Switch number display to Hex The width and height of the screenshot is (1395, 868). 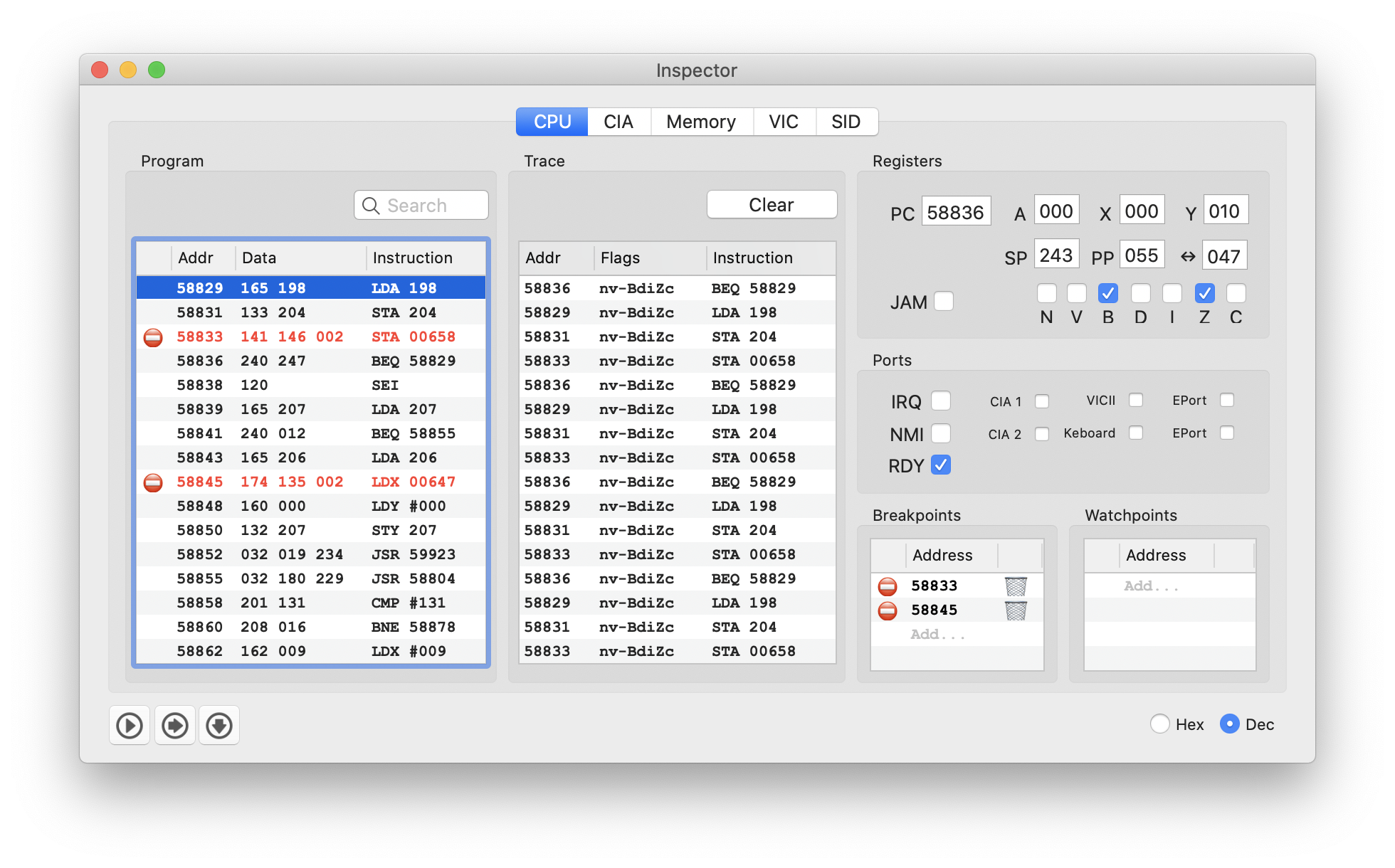click(x=1160, y=724)
